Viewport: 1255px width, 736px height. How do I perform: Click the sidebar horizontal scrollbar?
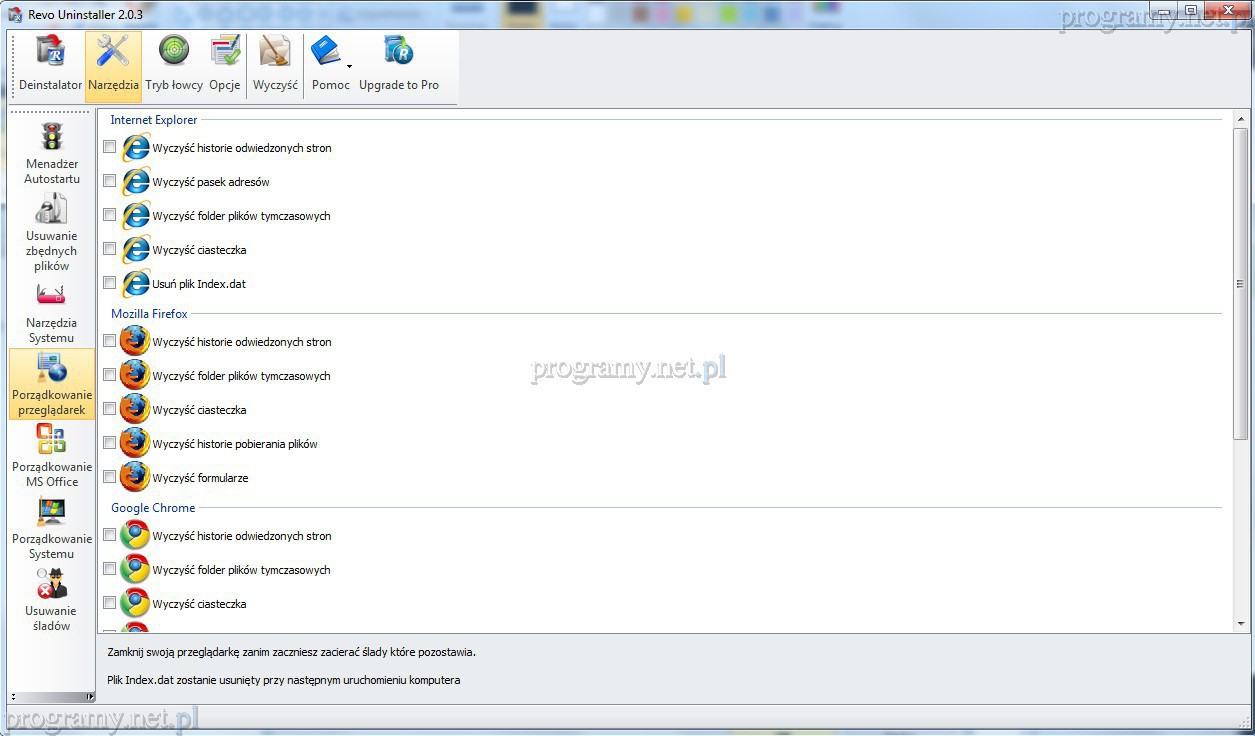tap(52, 696)
